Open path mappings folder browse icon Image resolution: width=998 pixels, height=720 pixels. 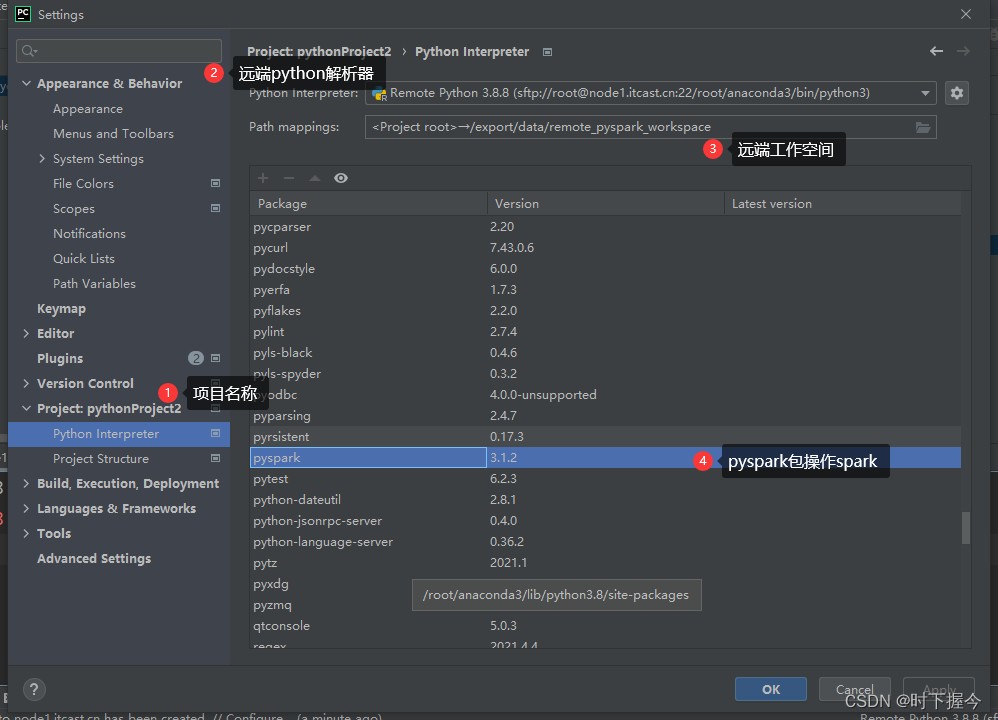(923, 127)
